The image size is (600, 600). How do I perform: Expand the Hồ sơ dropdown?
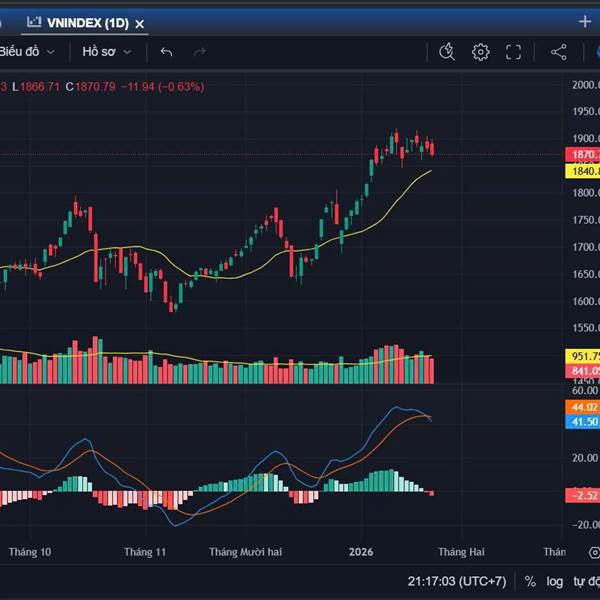[109, 52]
